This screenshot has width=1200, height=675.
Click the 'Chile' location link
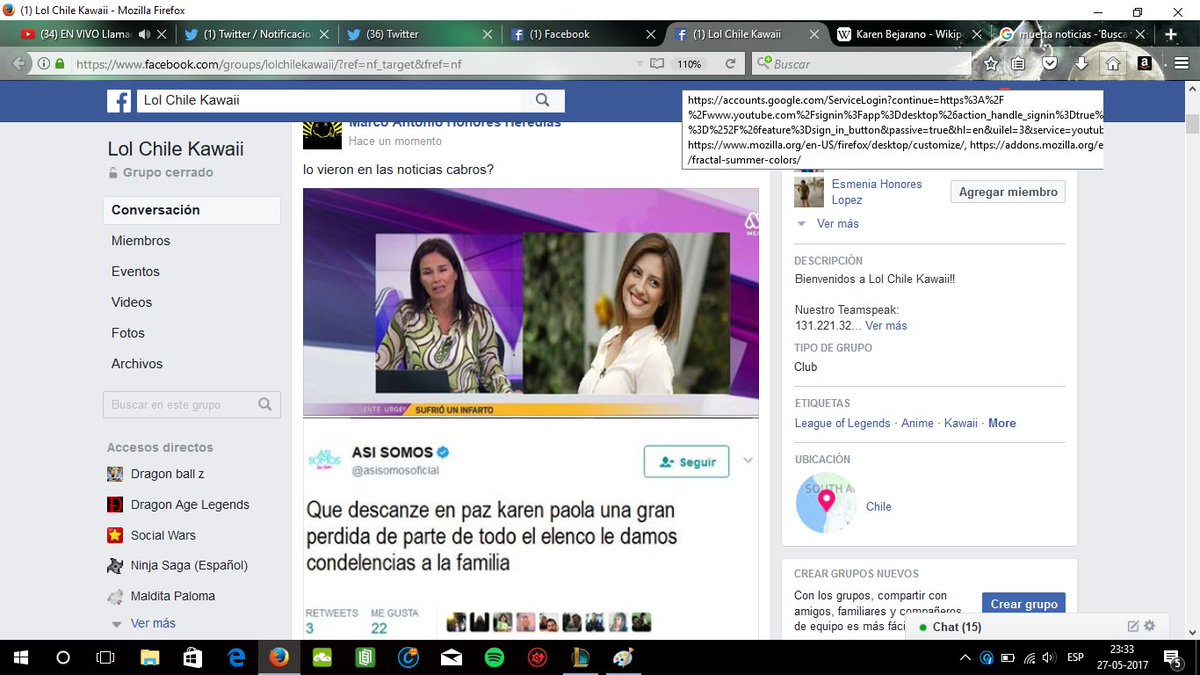click(x=879, y=507)
